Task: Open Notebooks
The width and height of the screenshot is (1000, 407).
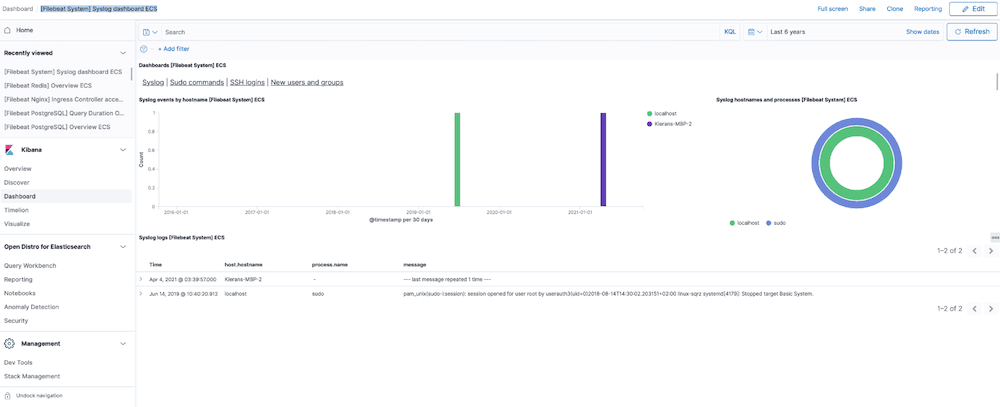Action: point(18,293)
